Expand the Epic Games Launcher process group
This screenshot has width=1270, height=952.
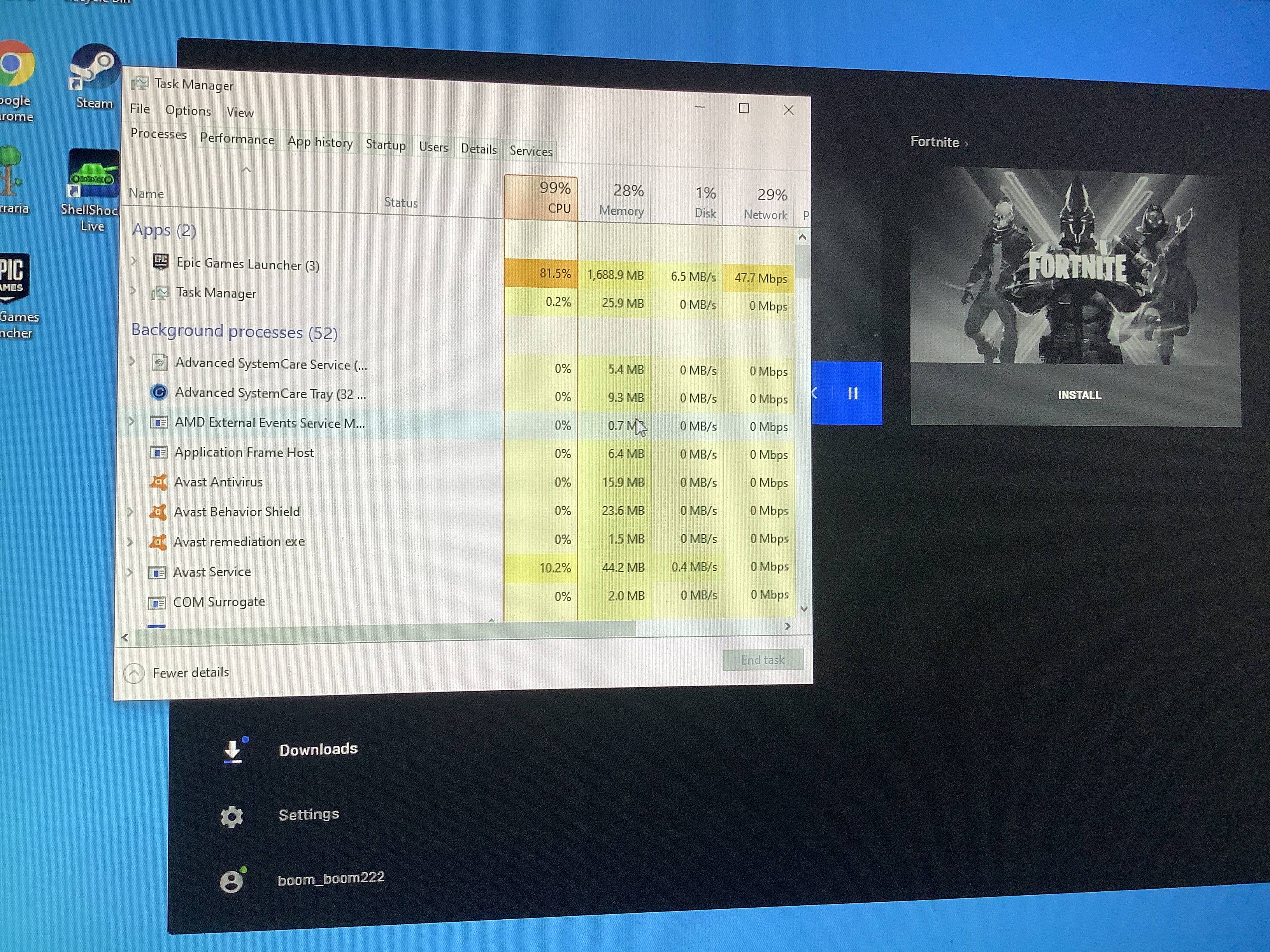coord(134,261)
